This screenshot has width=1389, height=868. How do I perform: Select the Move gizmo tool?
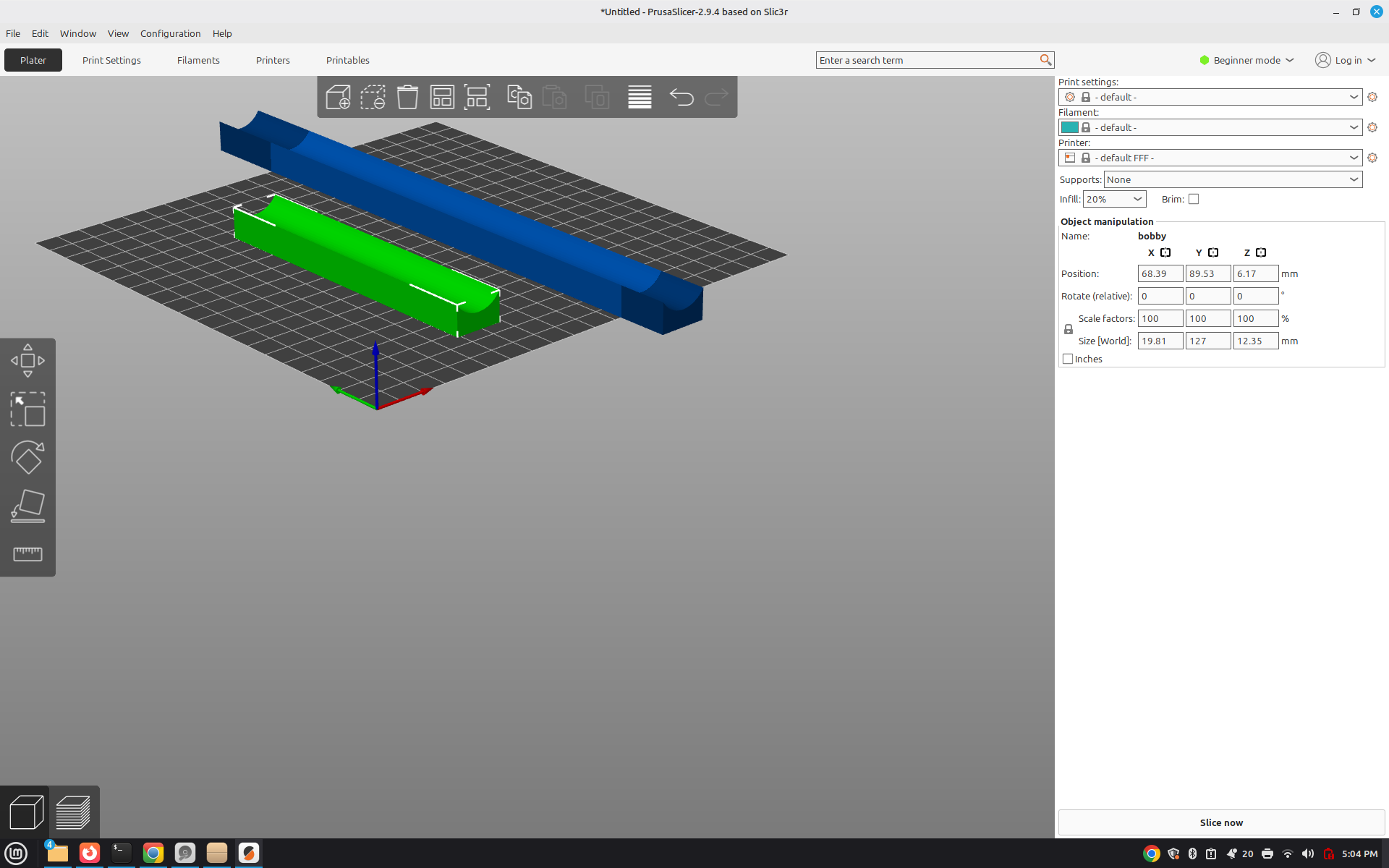pyautogui.click(x=27, y=360)
